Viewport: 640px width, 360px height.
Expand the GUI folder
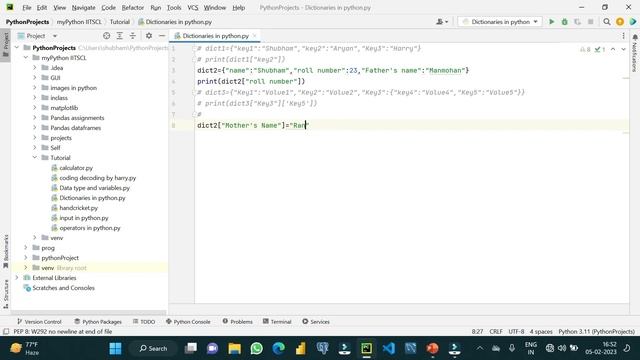click(x=35, y=78)
